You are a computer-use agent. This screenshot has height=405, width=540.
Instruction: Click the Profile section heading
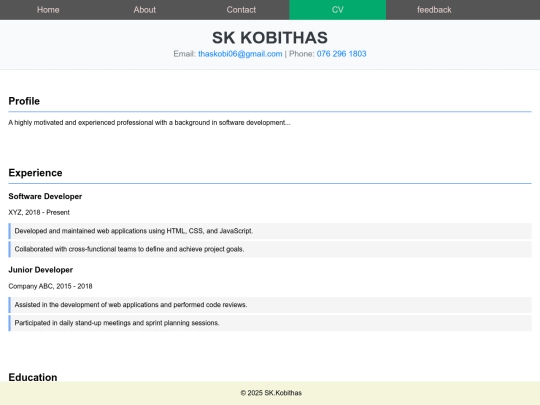24,101
